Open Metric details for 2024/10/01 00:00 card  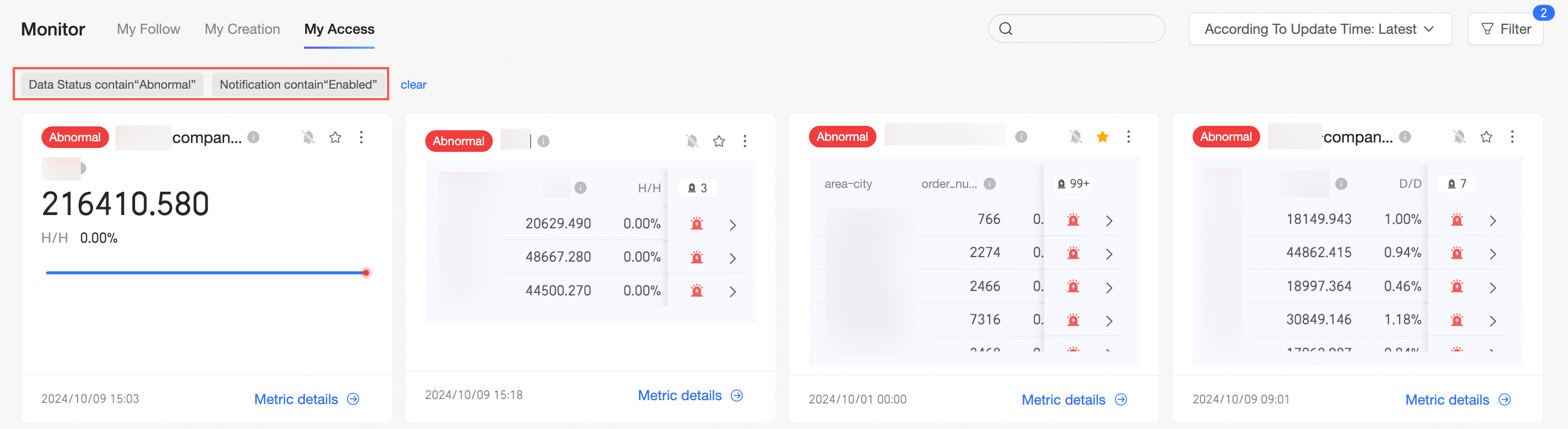pos(1074,400)
